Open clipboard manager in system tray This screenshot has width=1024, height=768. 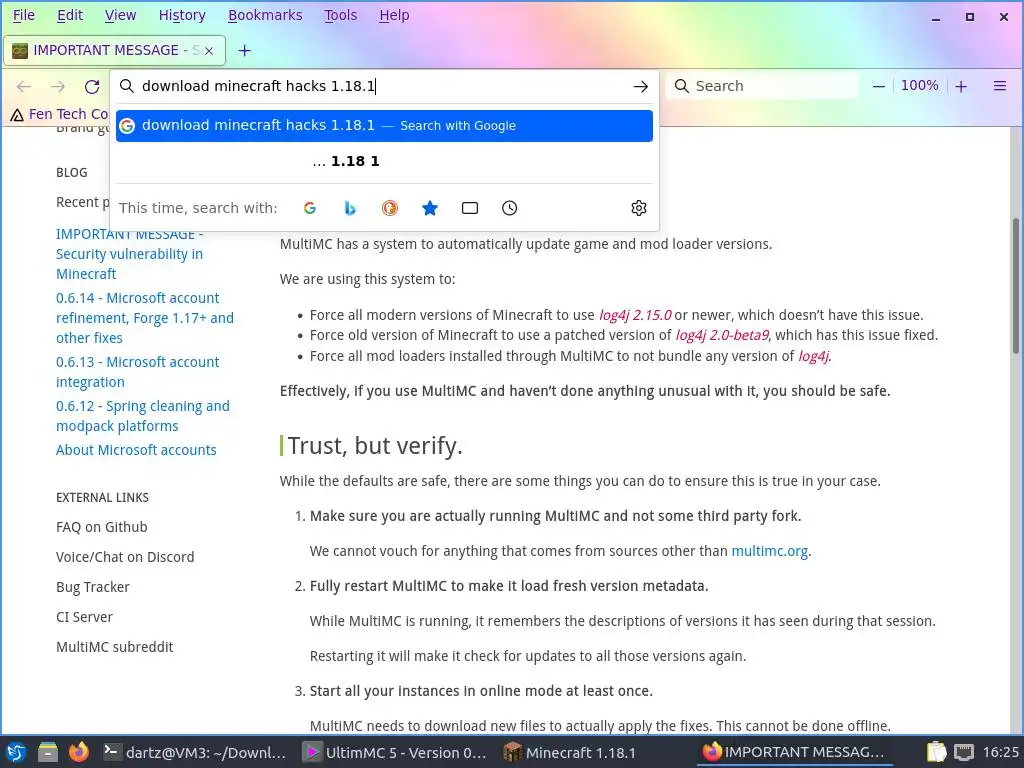pyautogui.click(x=936, y=752)
